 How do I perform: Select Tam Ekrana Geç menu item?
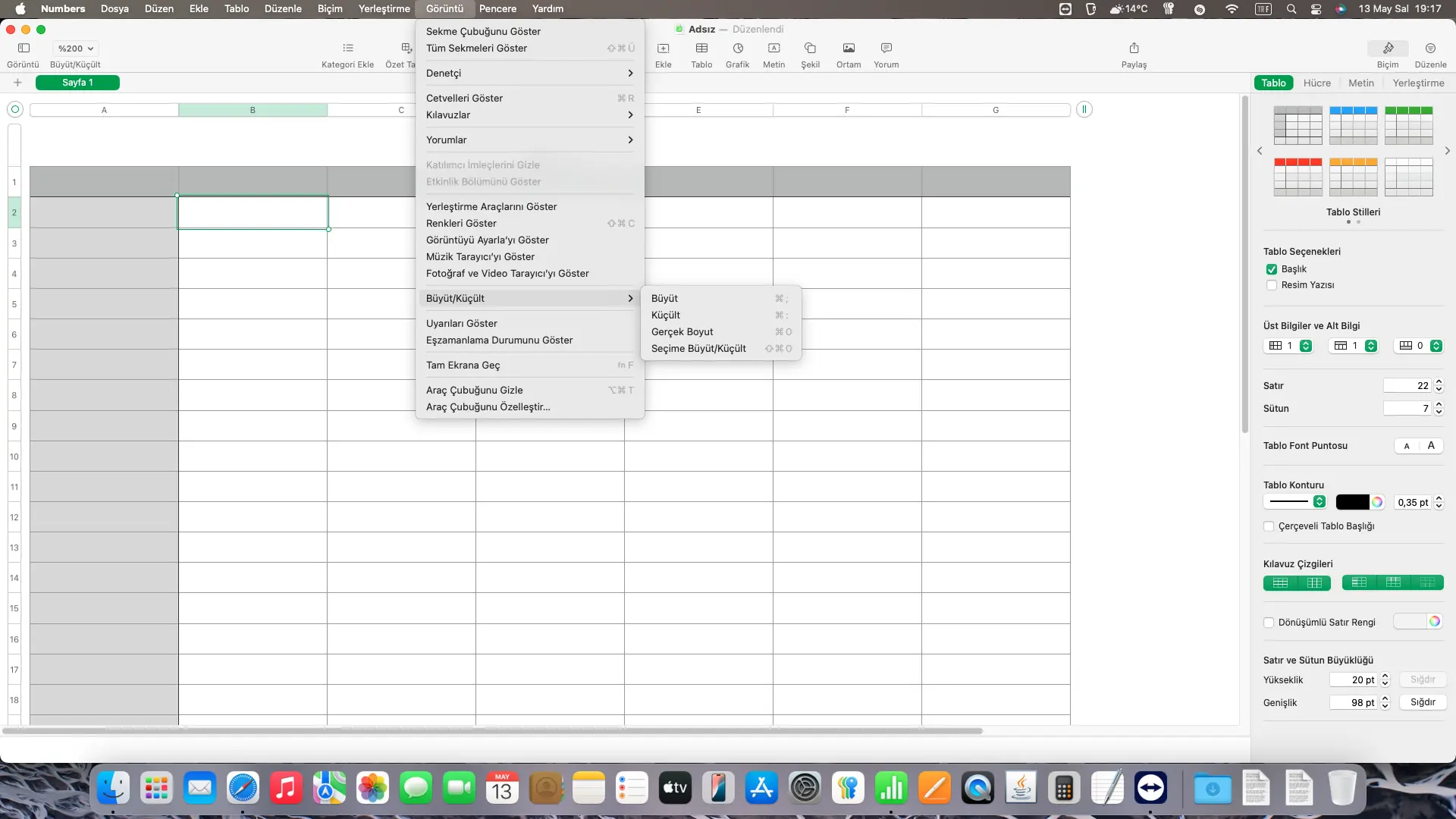click(x=529, y=365)
